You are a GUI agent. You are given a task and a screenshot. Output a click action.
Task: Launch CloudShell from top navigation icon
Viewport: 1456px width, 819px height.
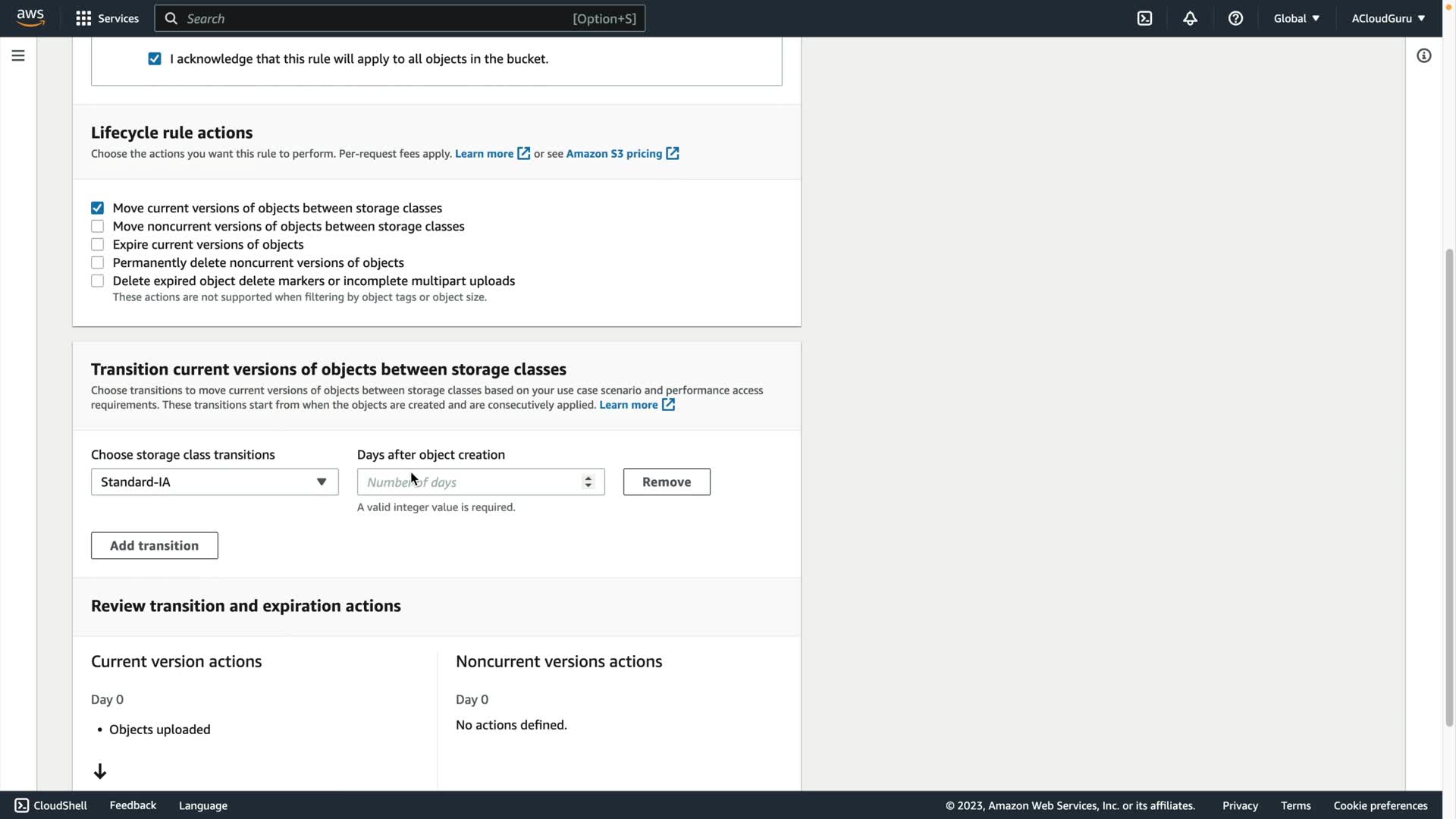pyautogui.click(x=1144, y=18)
